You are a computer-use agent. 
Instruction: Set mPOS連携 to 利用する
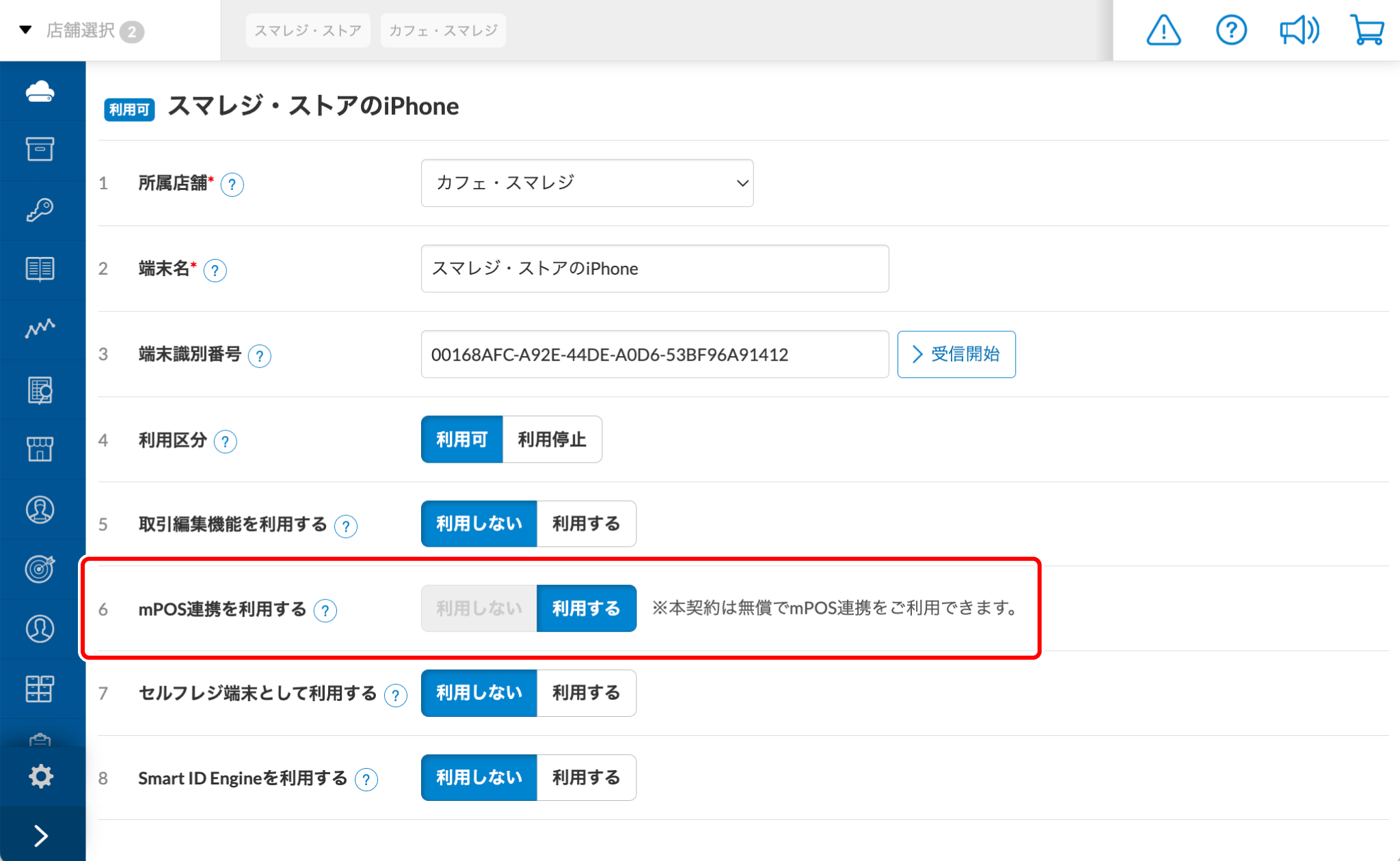pyautogui.click(x=587, y=608)
